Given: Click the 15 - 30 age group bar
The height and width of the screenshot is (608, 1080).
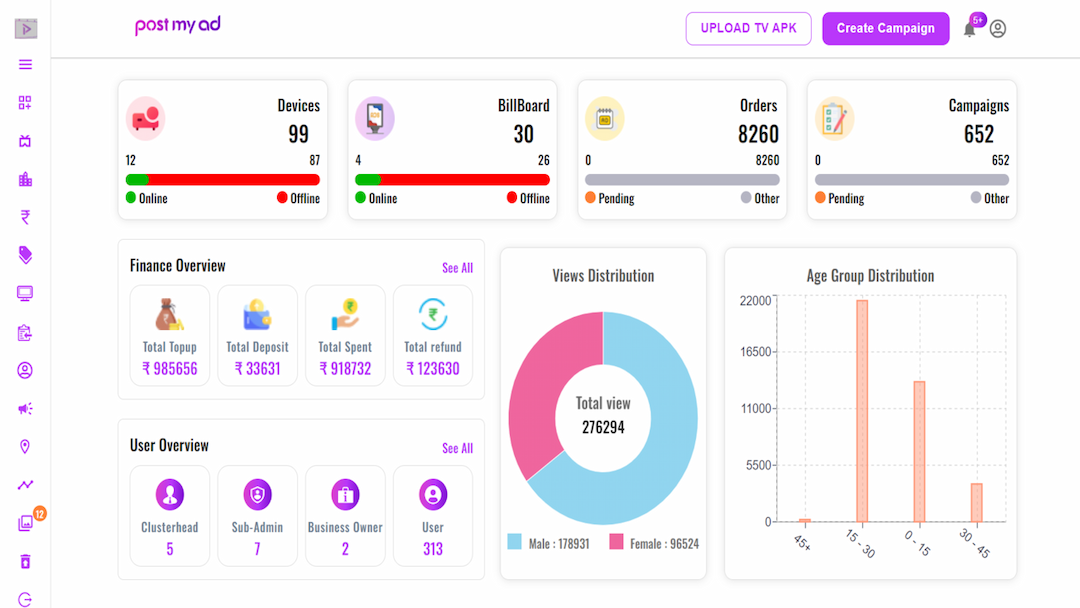Looking at the screenshot, I should (862, 410).
